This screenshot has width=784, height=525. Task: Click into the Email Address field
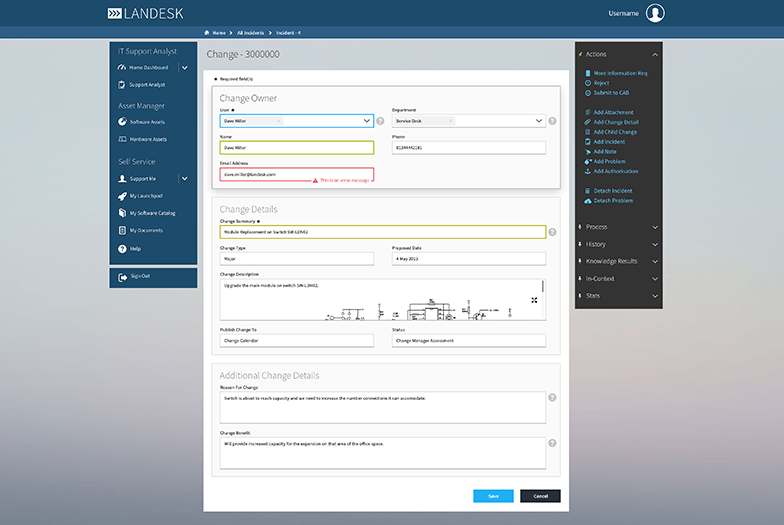[x=296, y=174]
